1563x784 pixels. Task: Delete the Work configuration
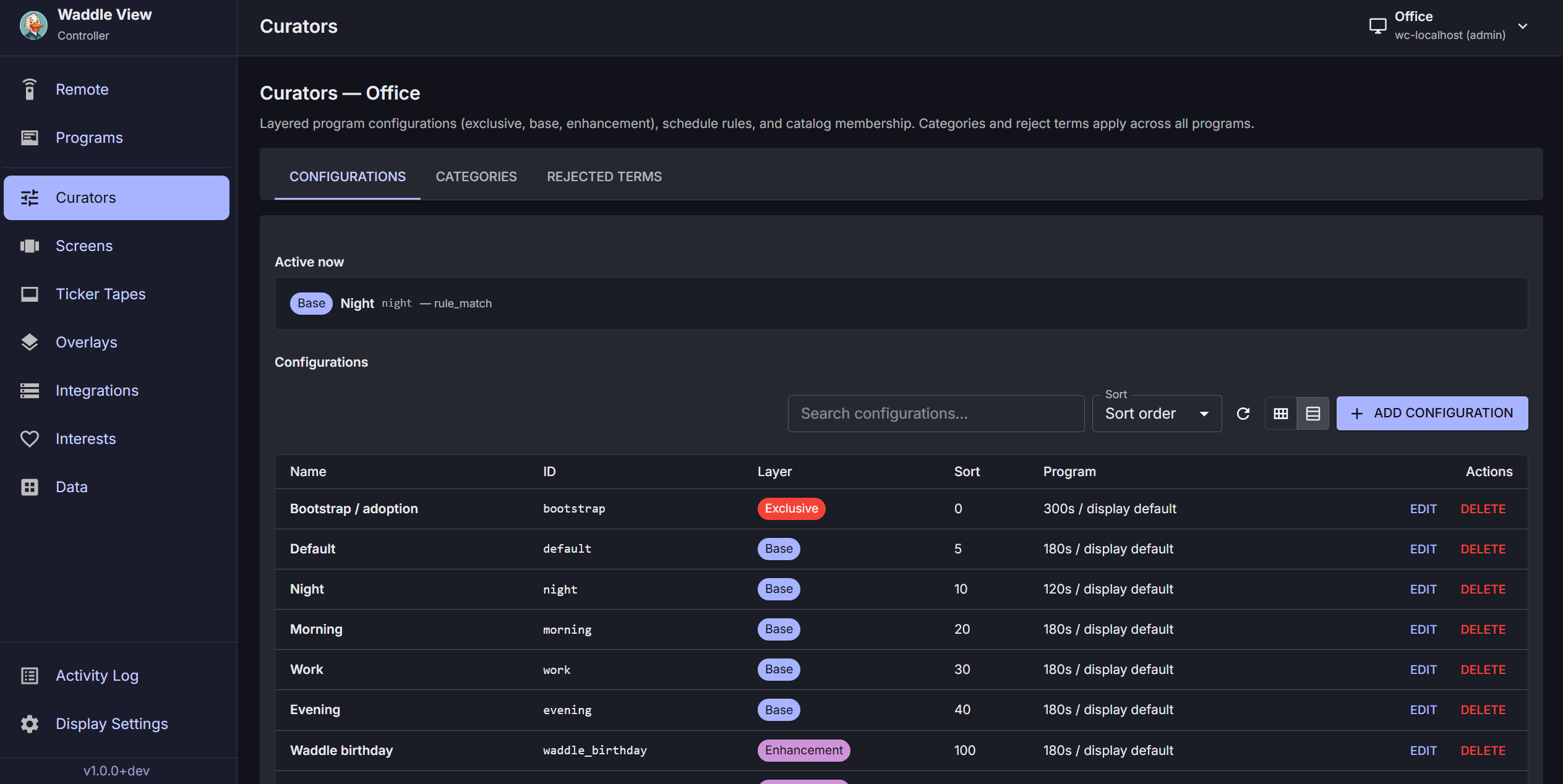[x=1483, y=670]
